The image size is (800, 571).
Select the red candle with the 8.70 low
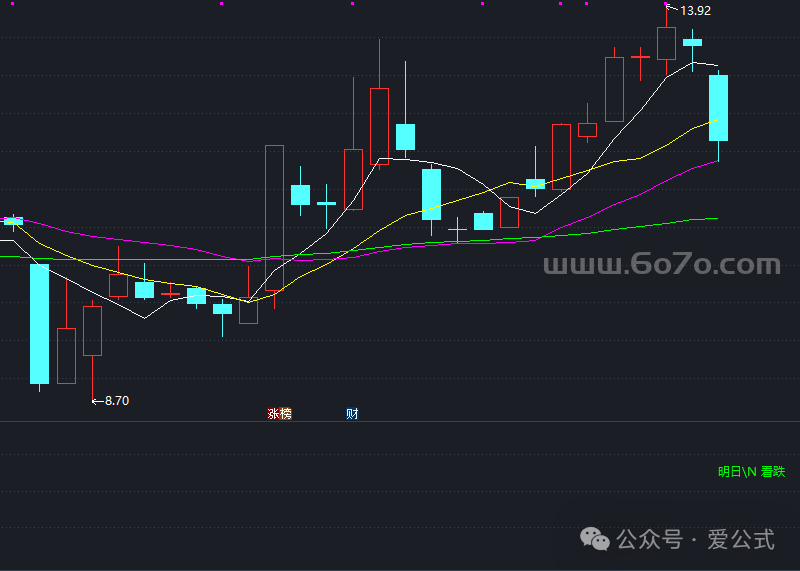pyautogui.click(x=92, y=330)
